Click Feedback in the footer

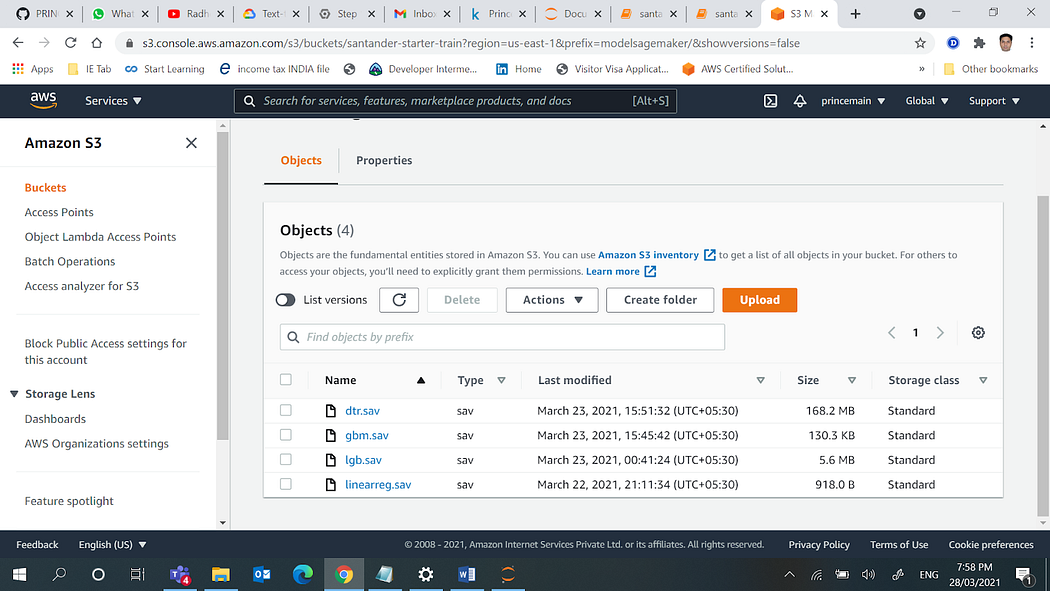pyautogui.click(x=37, y=545)
